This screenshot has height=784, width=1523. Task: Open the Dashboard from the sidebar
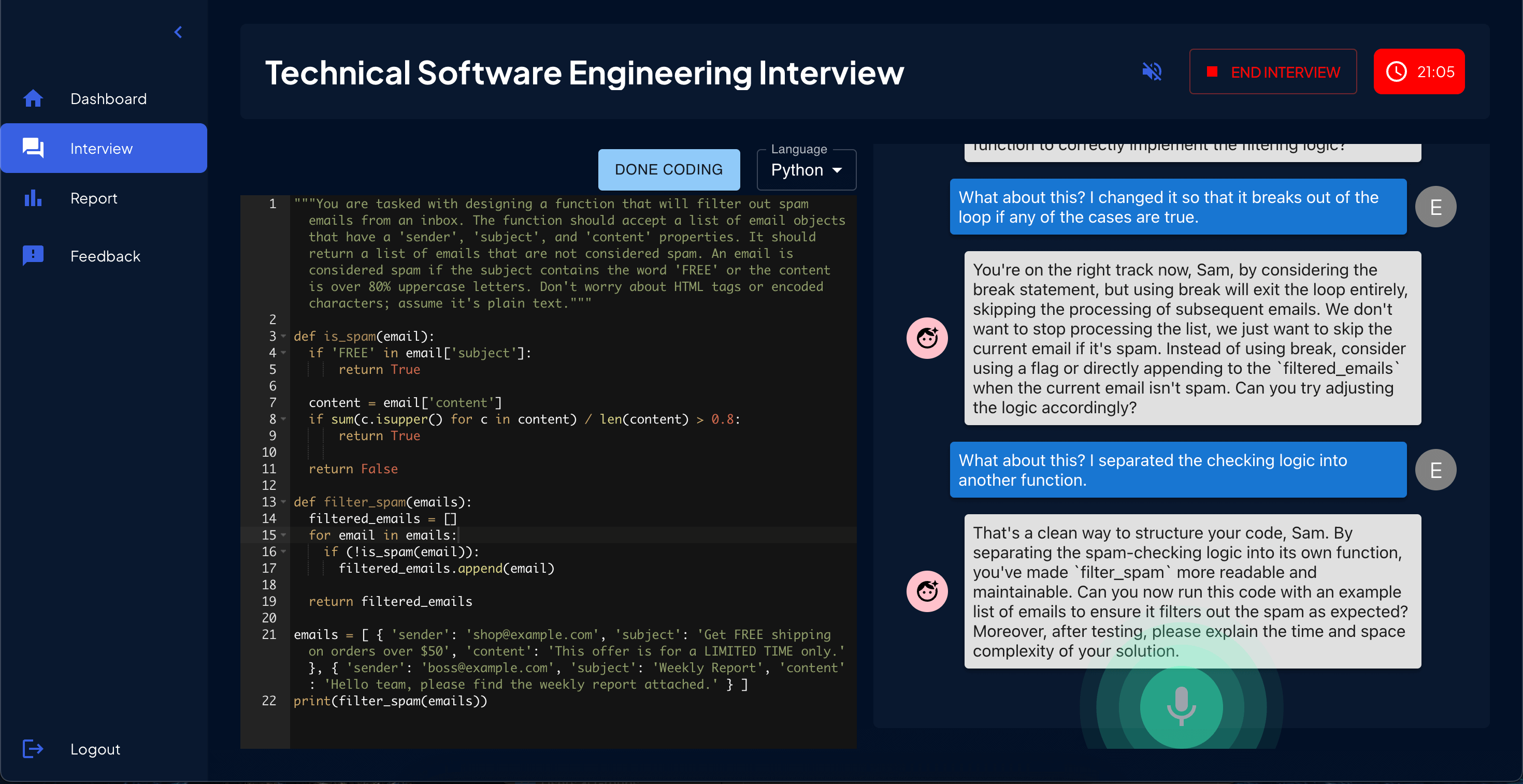[34, 98]
